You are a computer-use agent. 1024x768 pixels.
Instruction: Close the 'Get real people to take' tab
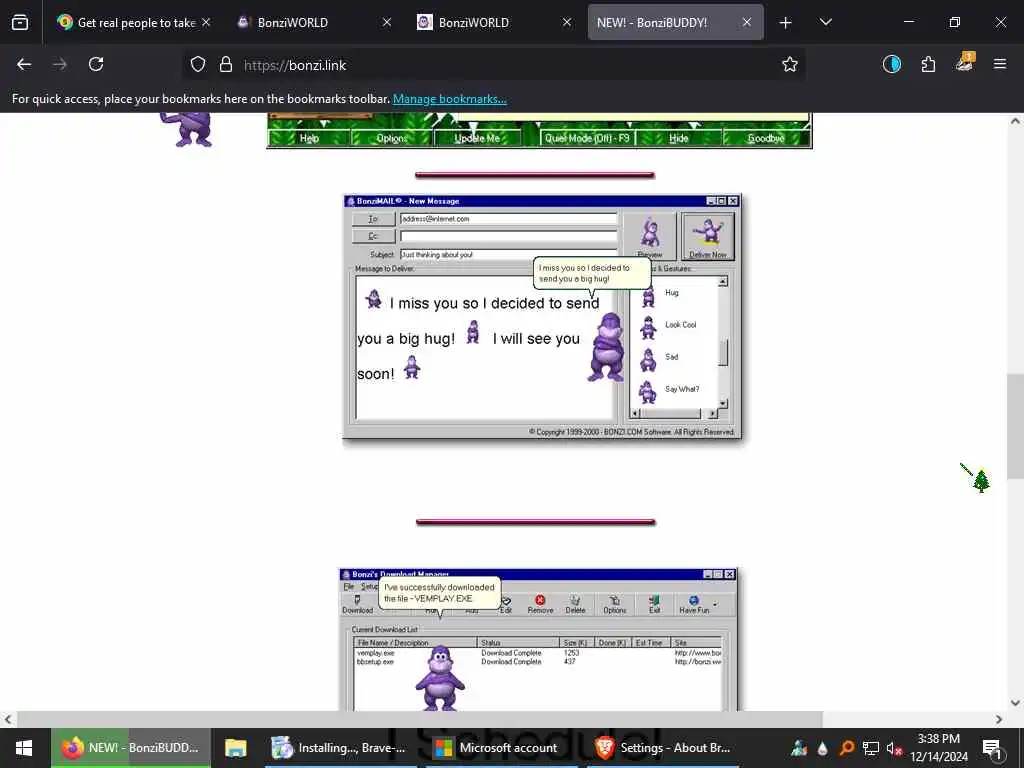coord(206,22)
